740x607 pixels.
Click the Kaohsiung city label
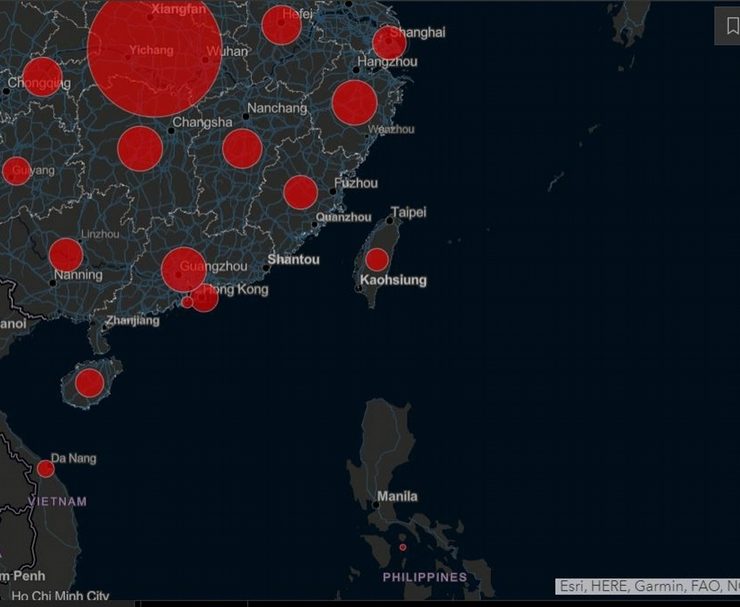393,280
